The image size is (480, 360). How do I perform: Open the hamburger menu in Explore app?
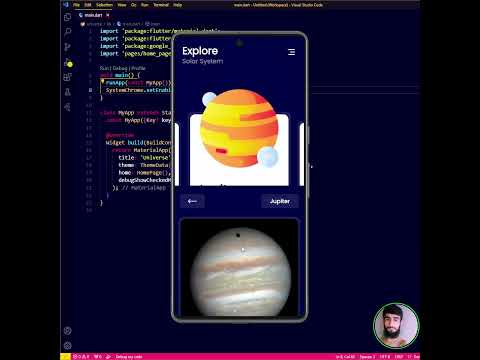pos(291,52)
